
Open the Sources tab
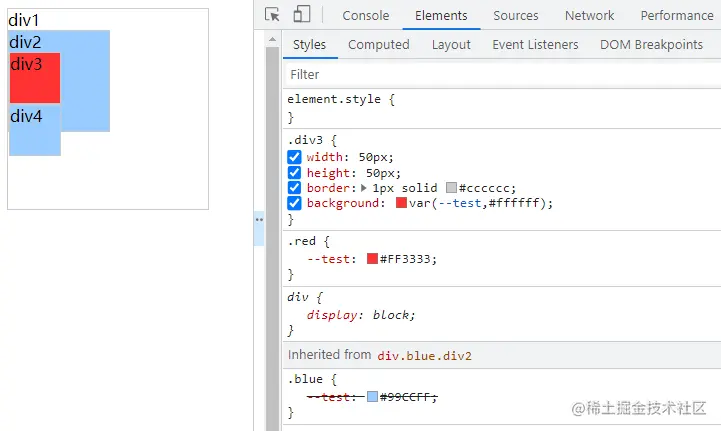coord(515,15)
